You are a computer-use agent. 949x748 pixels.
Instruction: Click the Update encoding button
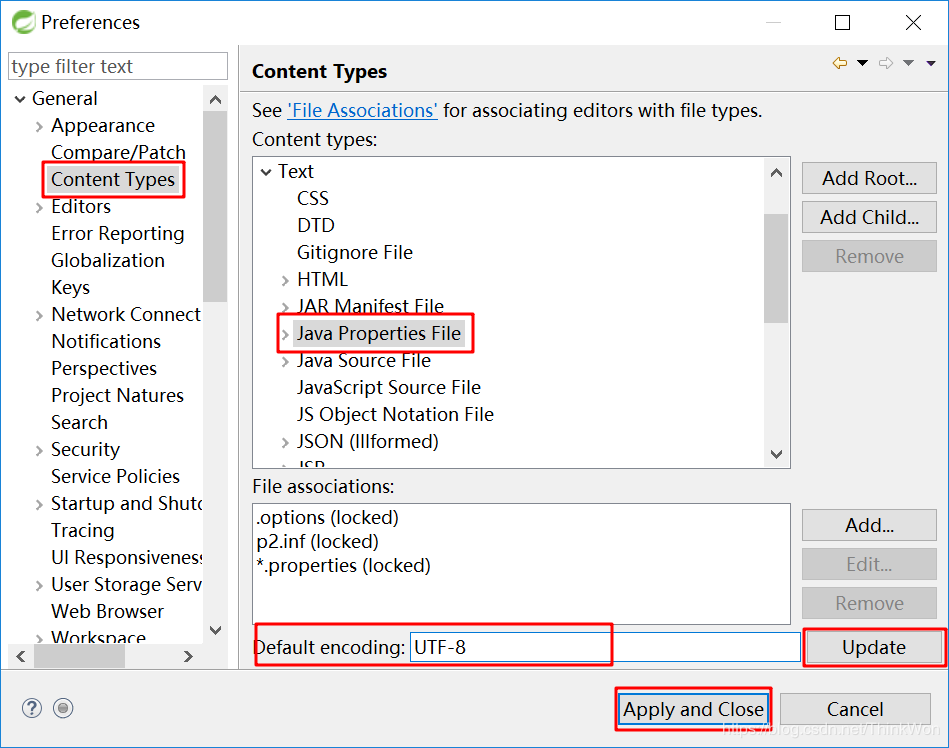tap(874, 648)
